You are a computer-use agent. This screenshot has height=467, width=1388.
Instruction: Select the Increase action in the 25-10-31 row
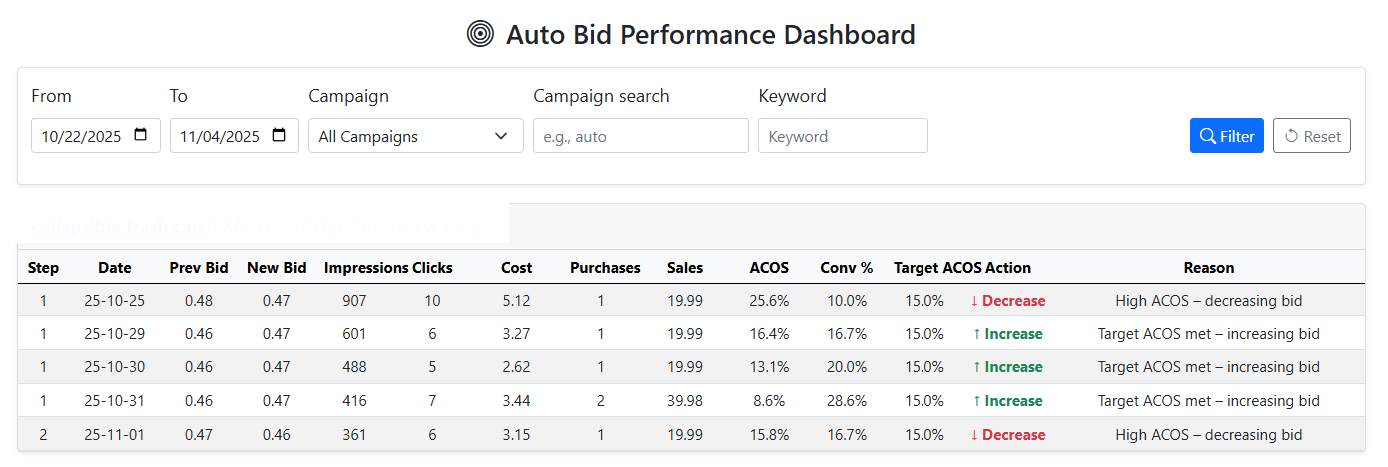coord(1012,401)
